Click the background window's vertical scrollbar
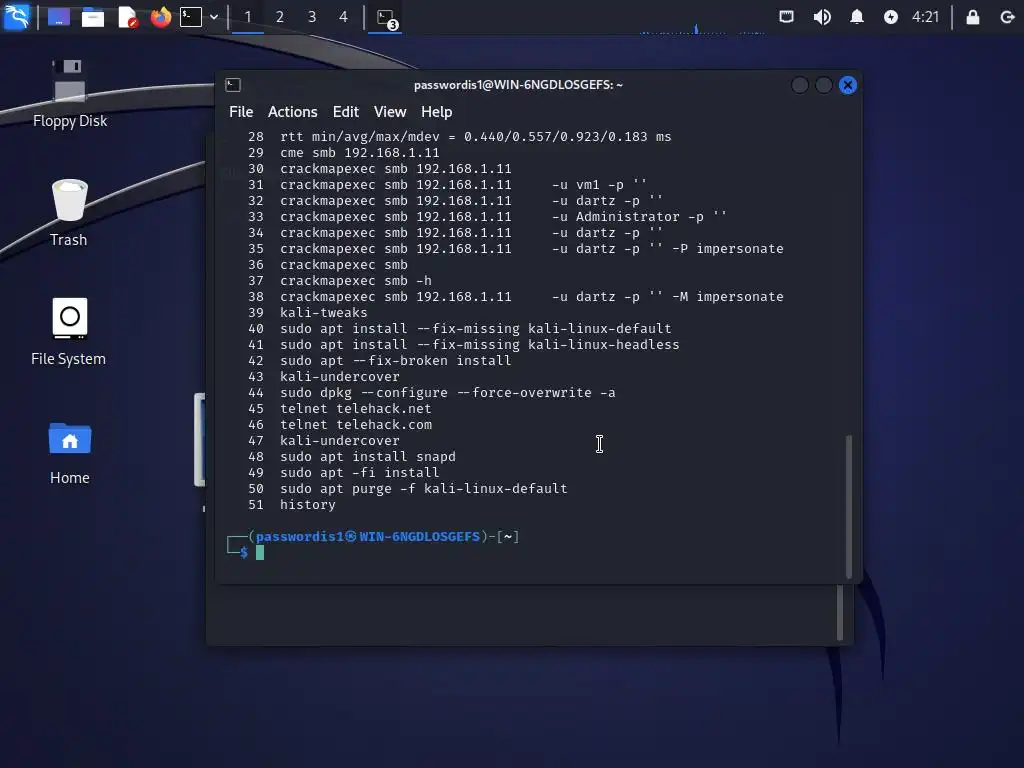Image resolution: width=1024 pixels, height=768 pixels. coord(840,613)
